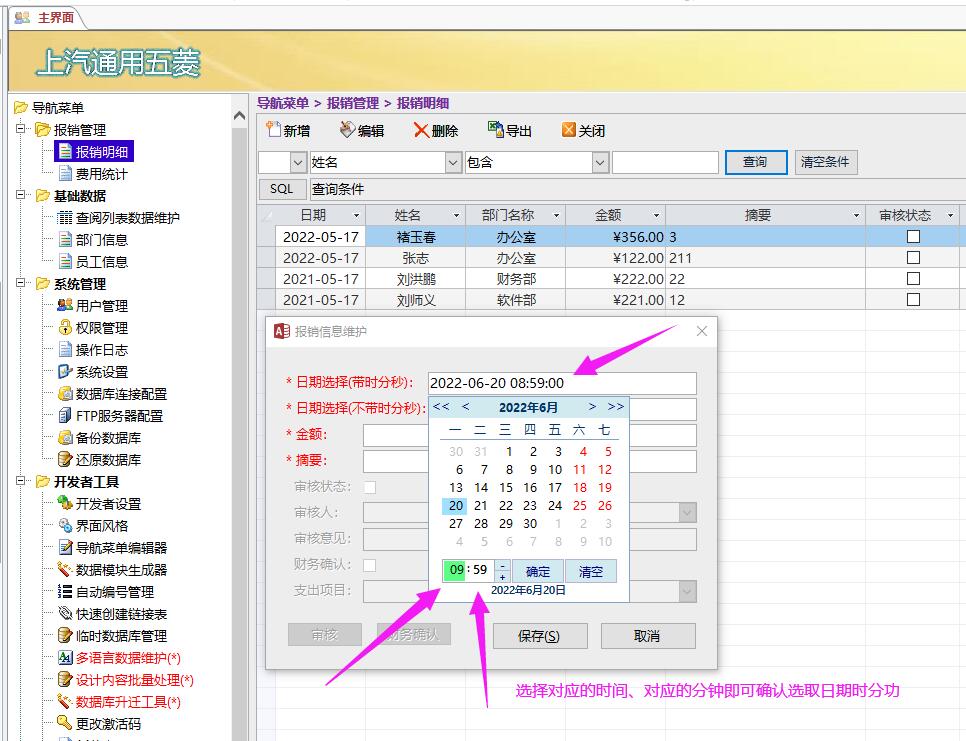
Task: Go to next year in calendar
Action: [615, 407]
